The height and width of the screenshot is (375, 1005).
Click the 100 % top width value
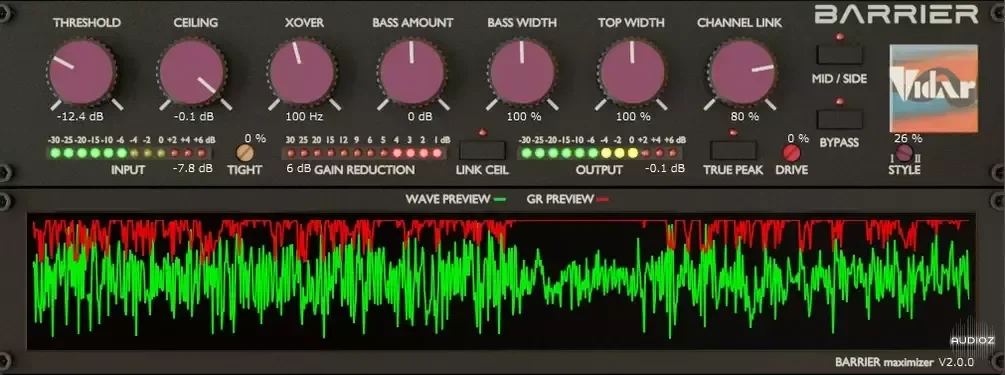633,117
